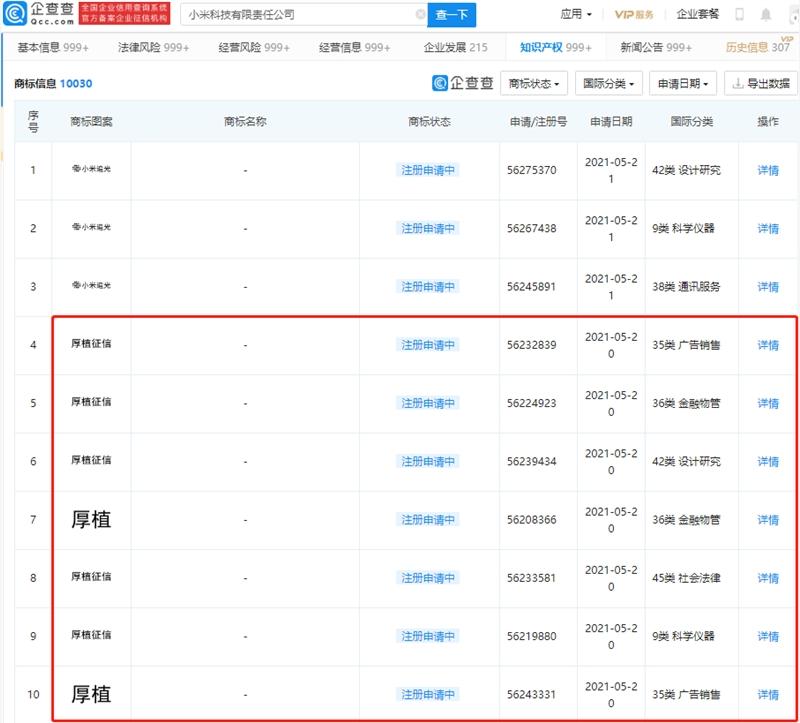Expand the 商标状态 filter dropdown

[x=534, y=84]
